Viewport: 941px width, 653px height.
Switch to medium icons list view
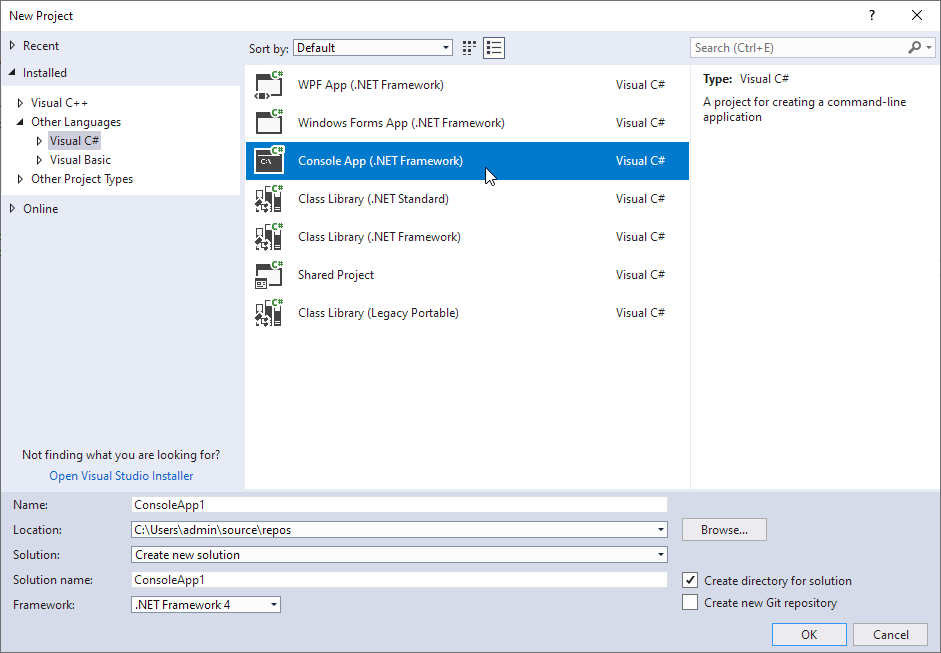[x=494, y=48]
